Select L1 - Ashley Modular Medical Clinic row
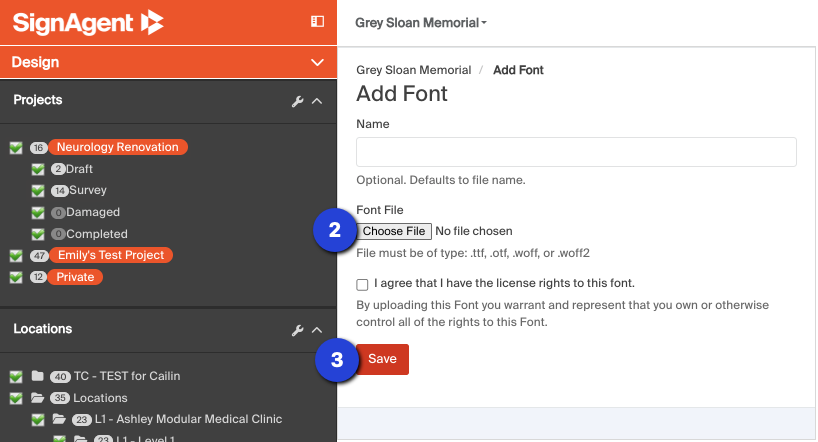Image resolution: width=818 pixels, height=442 pixels. [188, 419]
